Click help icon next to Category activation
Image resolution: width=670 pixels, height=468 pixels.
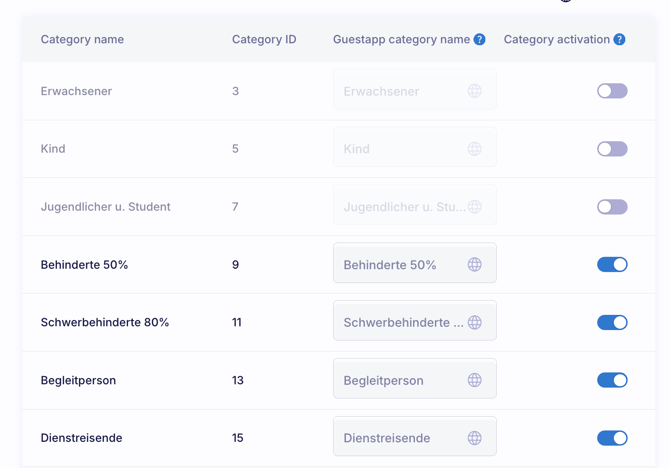pos(620,40)
